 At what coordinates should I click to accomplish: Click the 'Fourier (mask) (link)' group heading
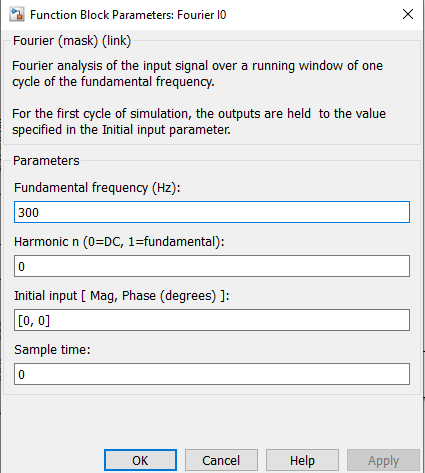(x=72, y=41)
